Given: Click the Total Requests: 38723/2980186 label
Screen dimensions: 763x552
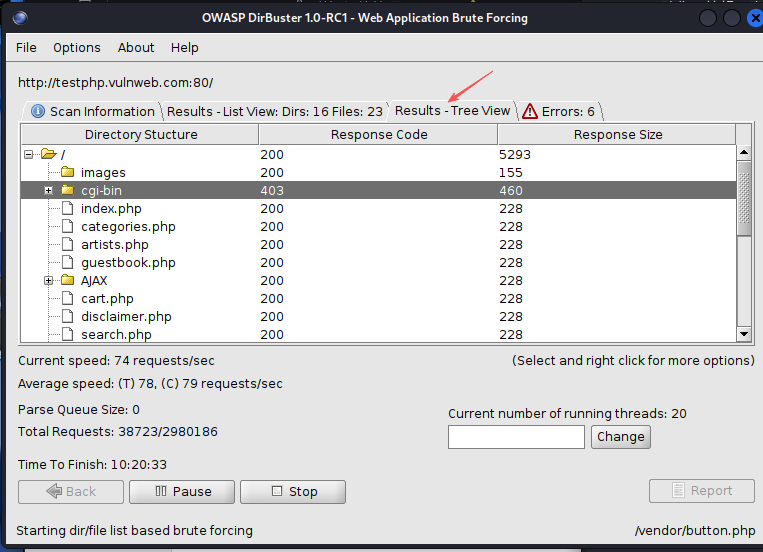Looking at the screenshot, I should [118, 432].
